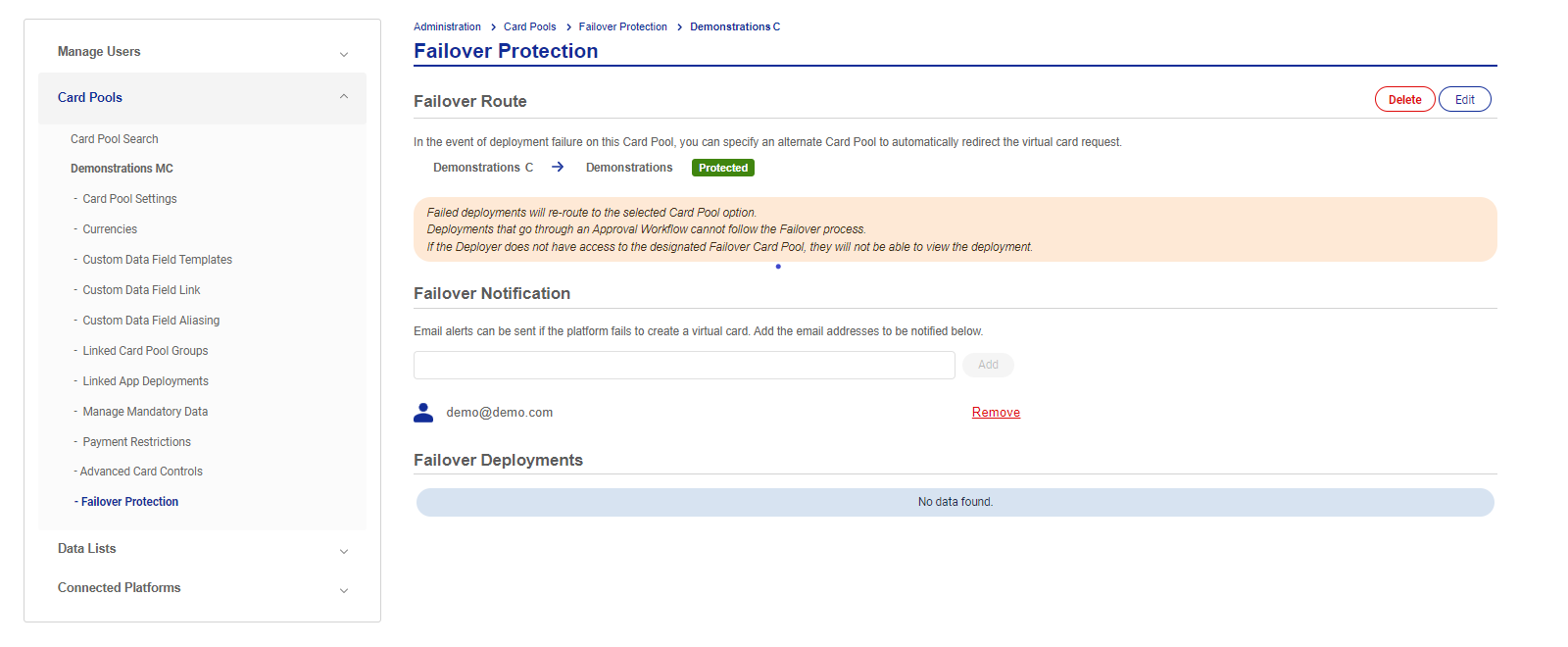Open Card Pool Settings page
1568x647 pixels.
pyautogui.click(x=129, y=199)
